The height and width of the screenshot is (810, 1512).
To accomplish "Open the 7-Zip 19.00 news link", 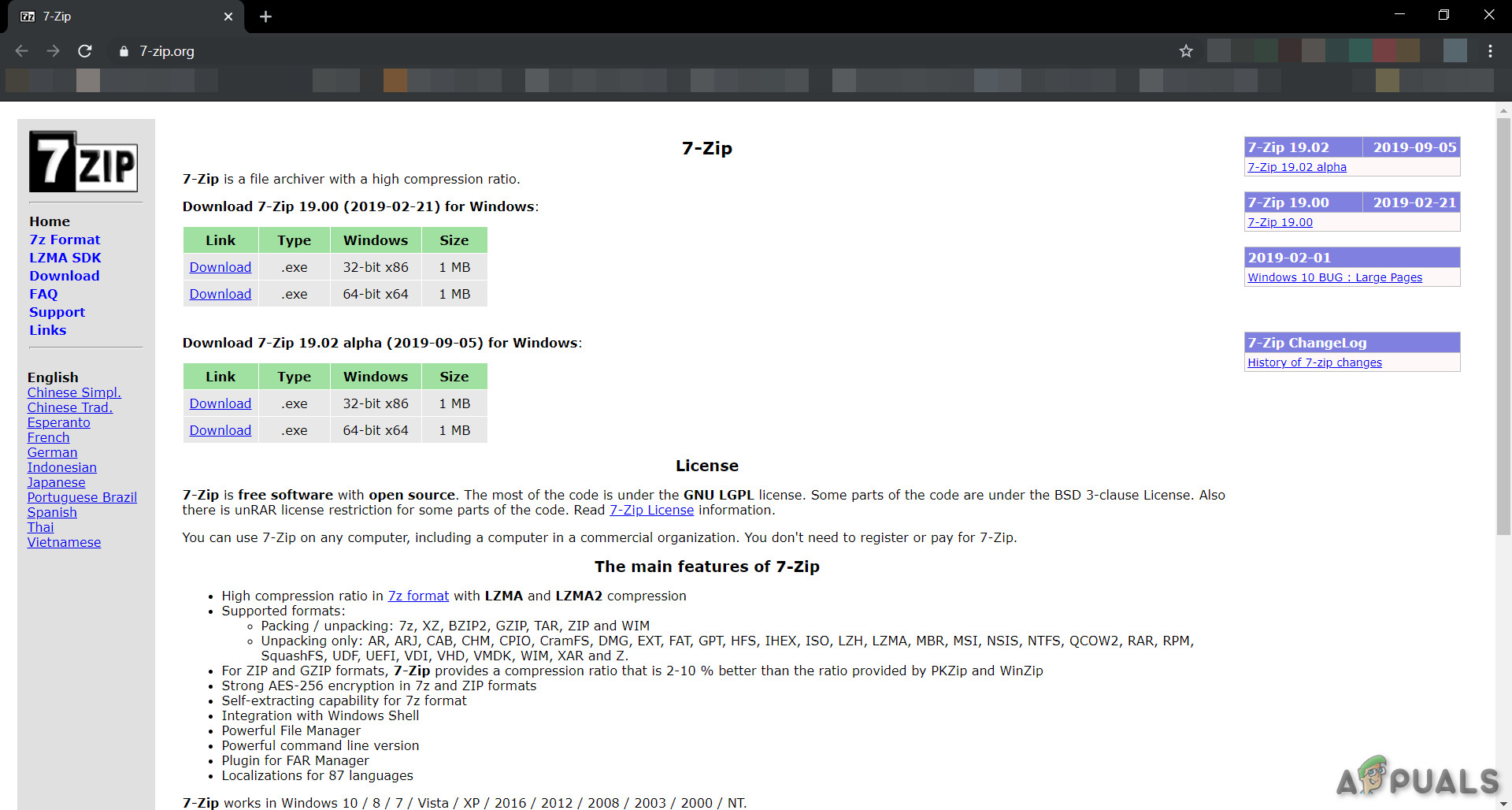I will 1280,222.
